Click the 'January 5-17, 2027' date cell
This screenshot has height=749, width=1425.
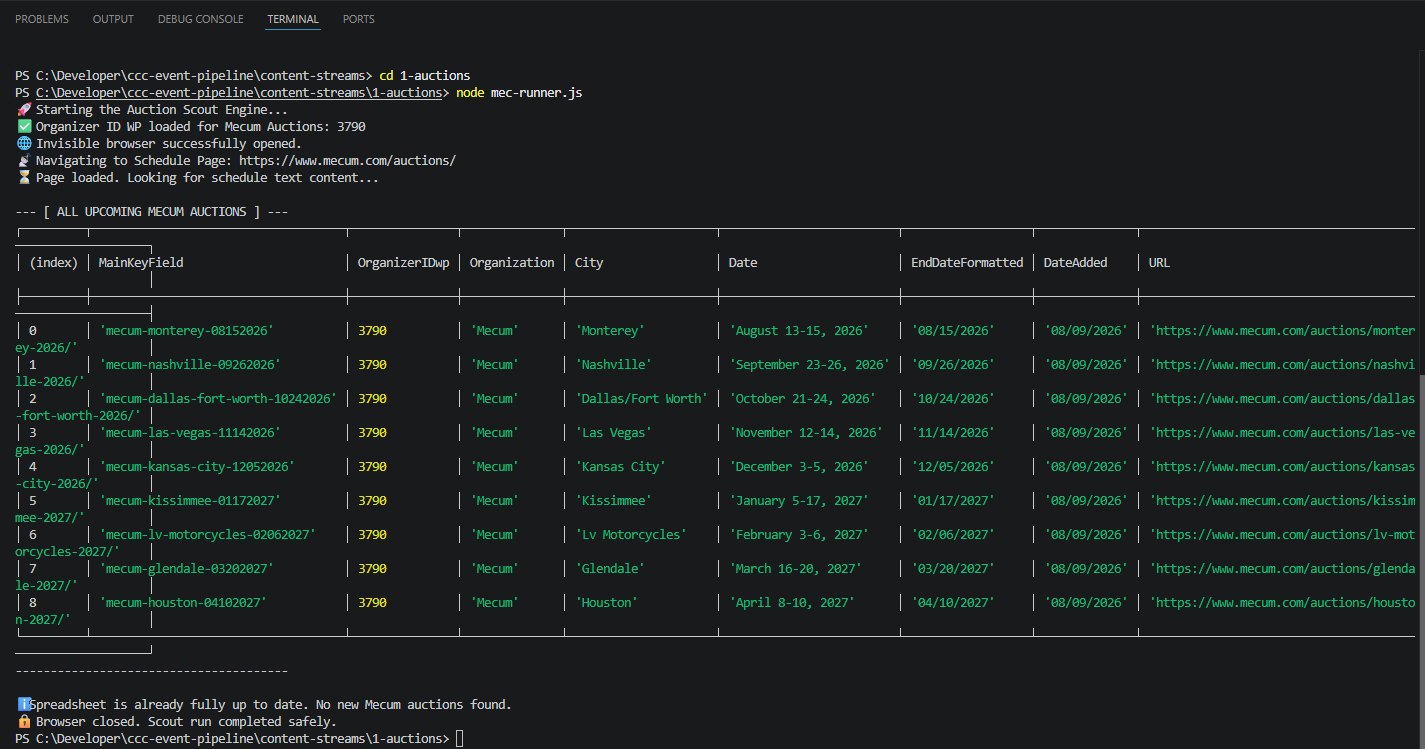pyautogui.click(x=799, y=501)
